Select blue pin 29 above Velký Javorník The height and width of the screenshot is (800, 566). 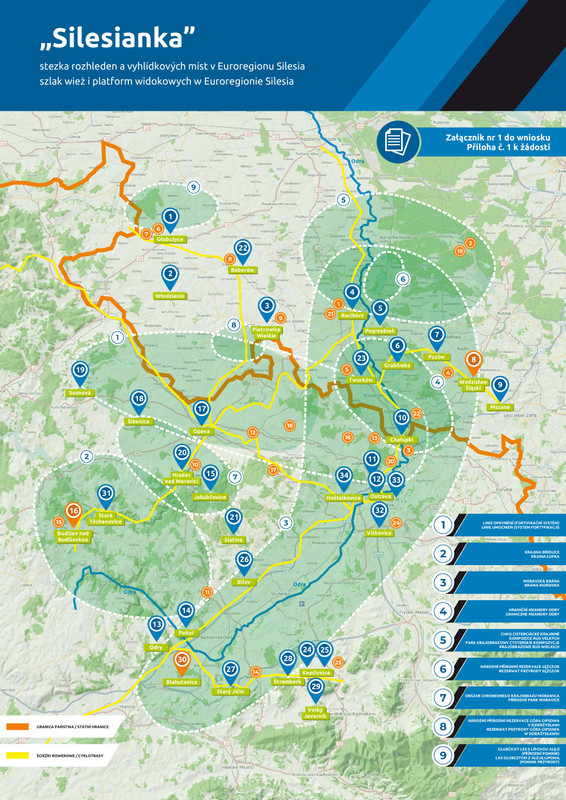[x=316, y=690]
